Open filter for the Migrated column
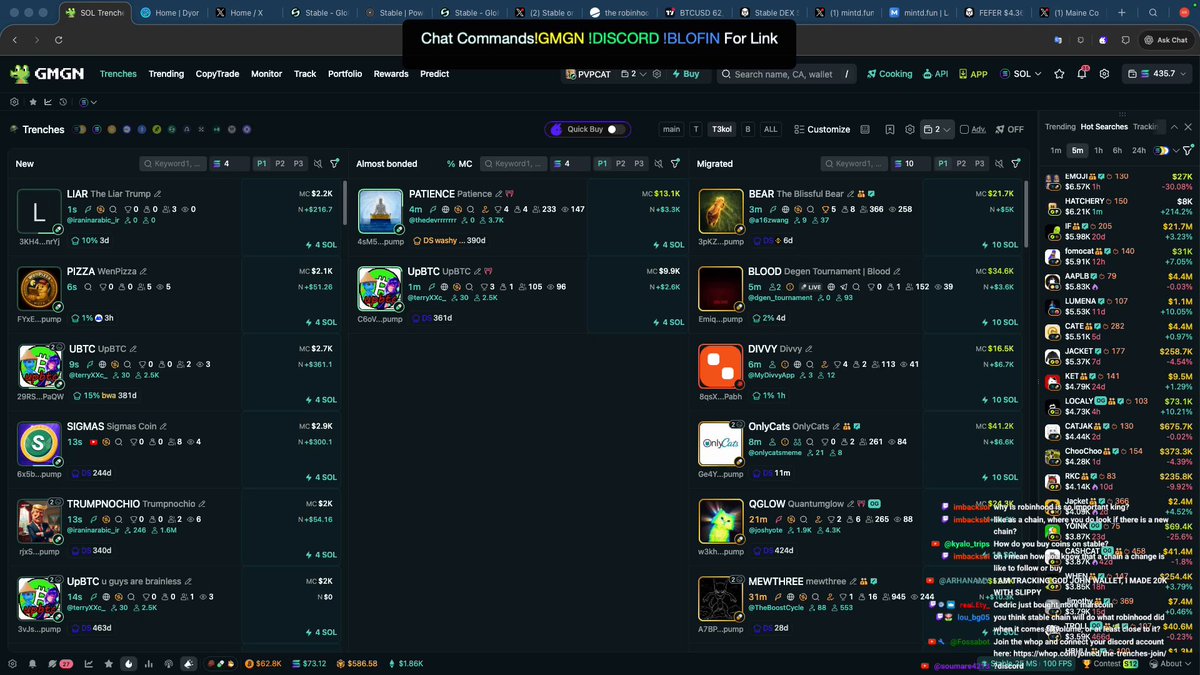1200x675 pixels. coord(1016,163)
